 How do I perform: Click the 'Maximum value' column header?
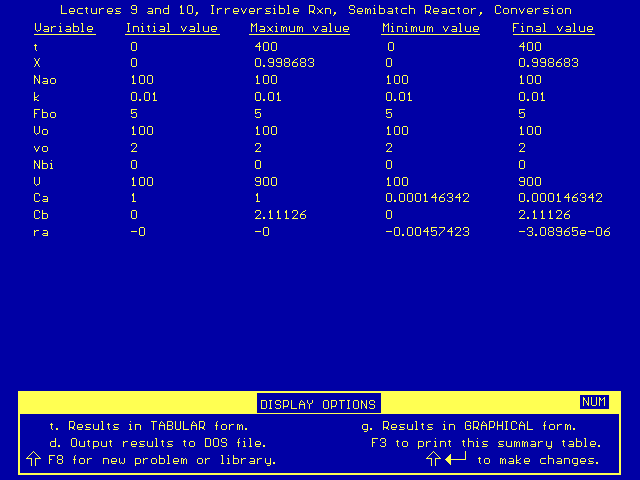point(300,28)
